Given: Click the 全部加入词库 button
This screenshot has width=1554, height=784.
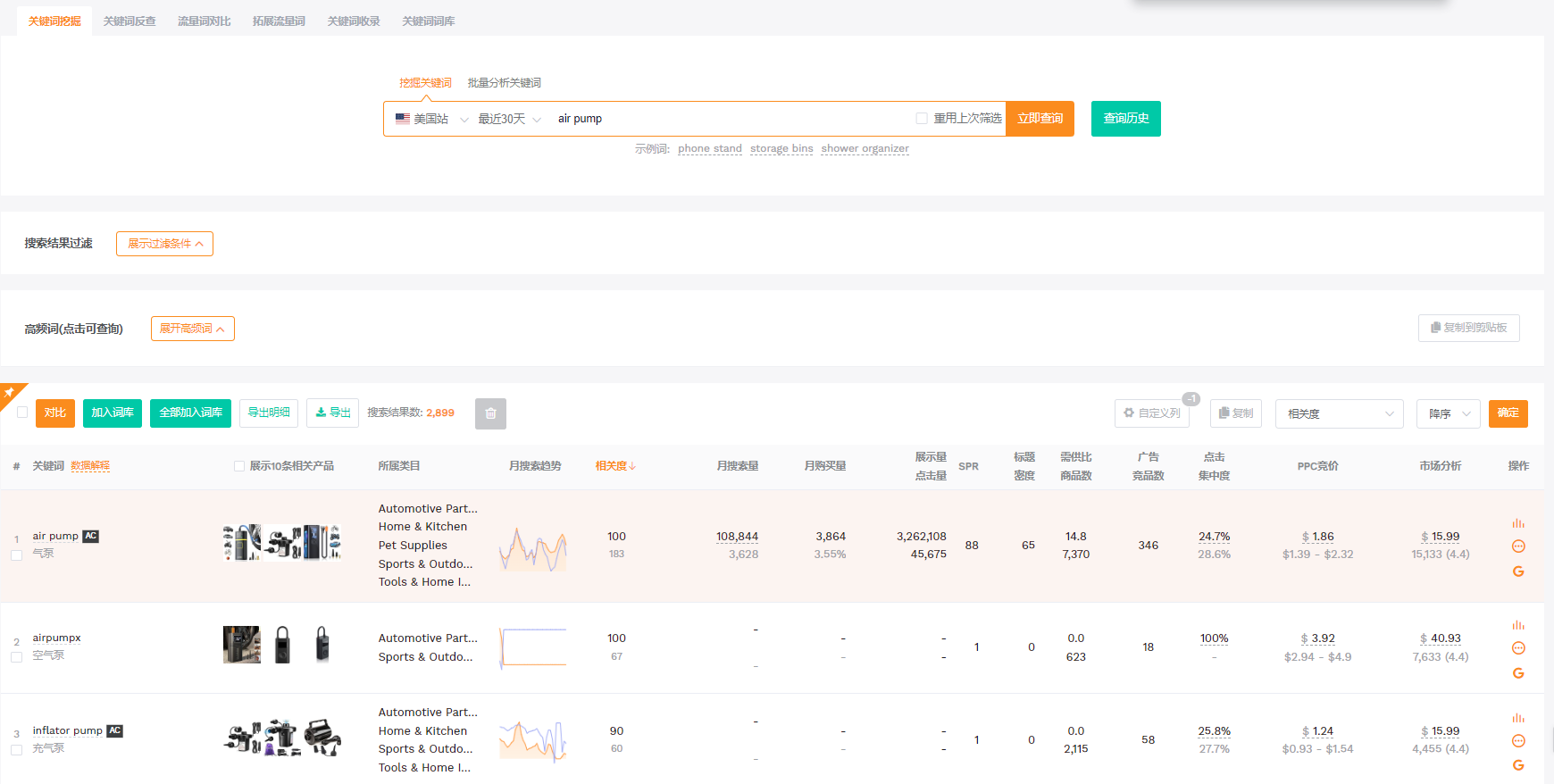Looking at the screenshot, I should [190, 413].
